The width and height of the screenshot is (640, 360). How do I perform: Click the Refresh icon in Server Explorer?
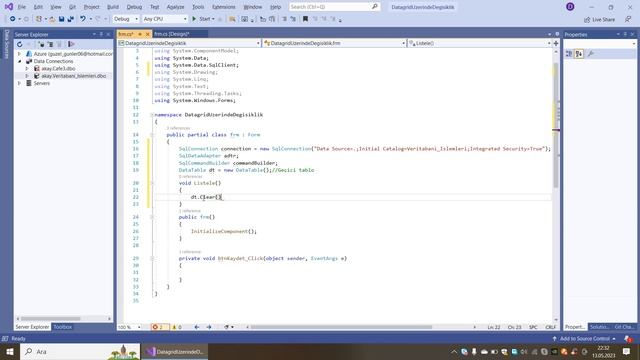(20, 44)
